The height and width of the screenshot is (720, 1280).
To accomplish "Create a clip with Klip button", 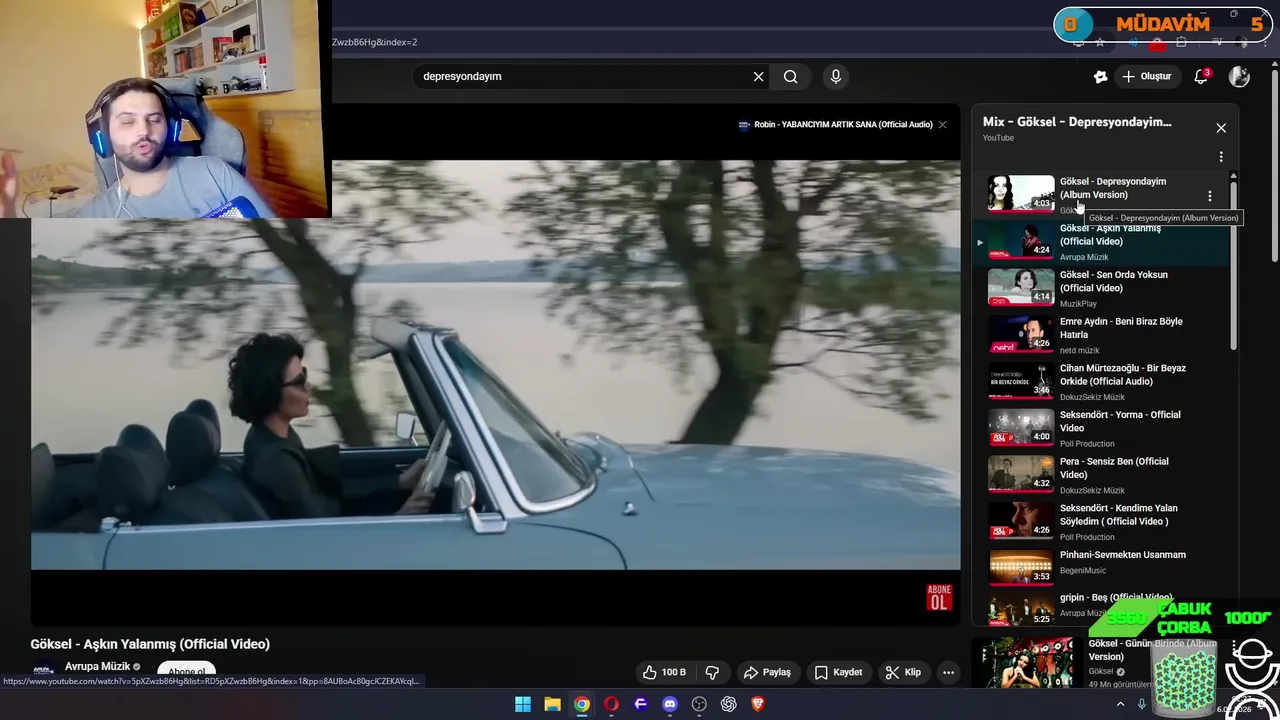I will (903, 672).
